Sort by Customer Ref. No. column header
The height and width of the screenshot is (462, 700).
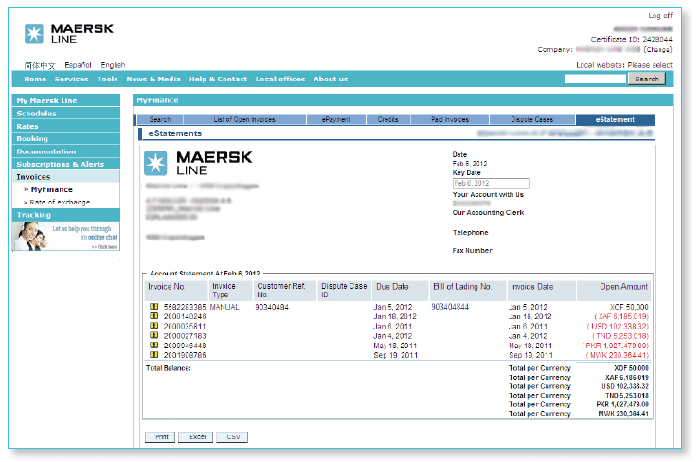coord(285,291)
